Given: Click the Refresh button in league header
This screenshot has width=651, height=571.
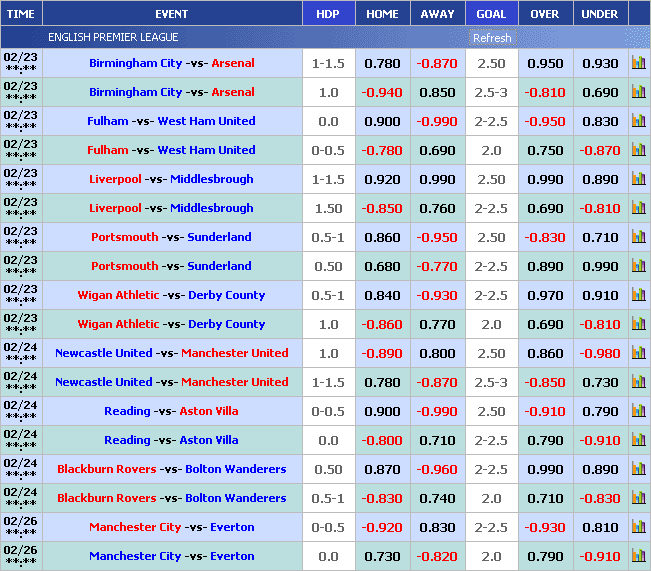Looking at the screenshot, I should 491,38.
